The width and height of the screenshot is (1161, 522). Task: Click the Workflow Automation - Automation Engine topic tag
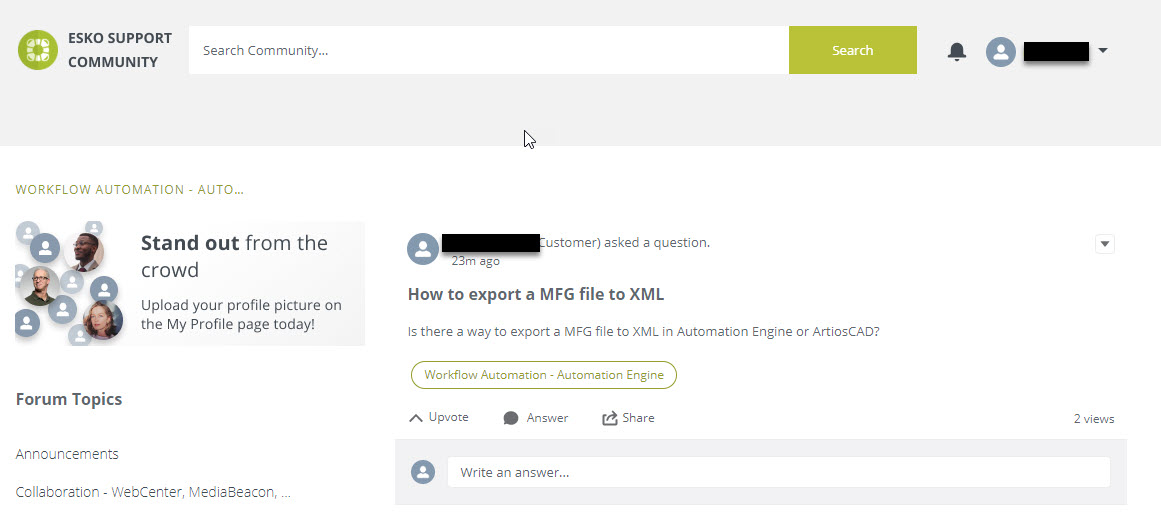[x=543, y=375]
